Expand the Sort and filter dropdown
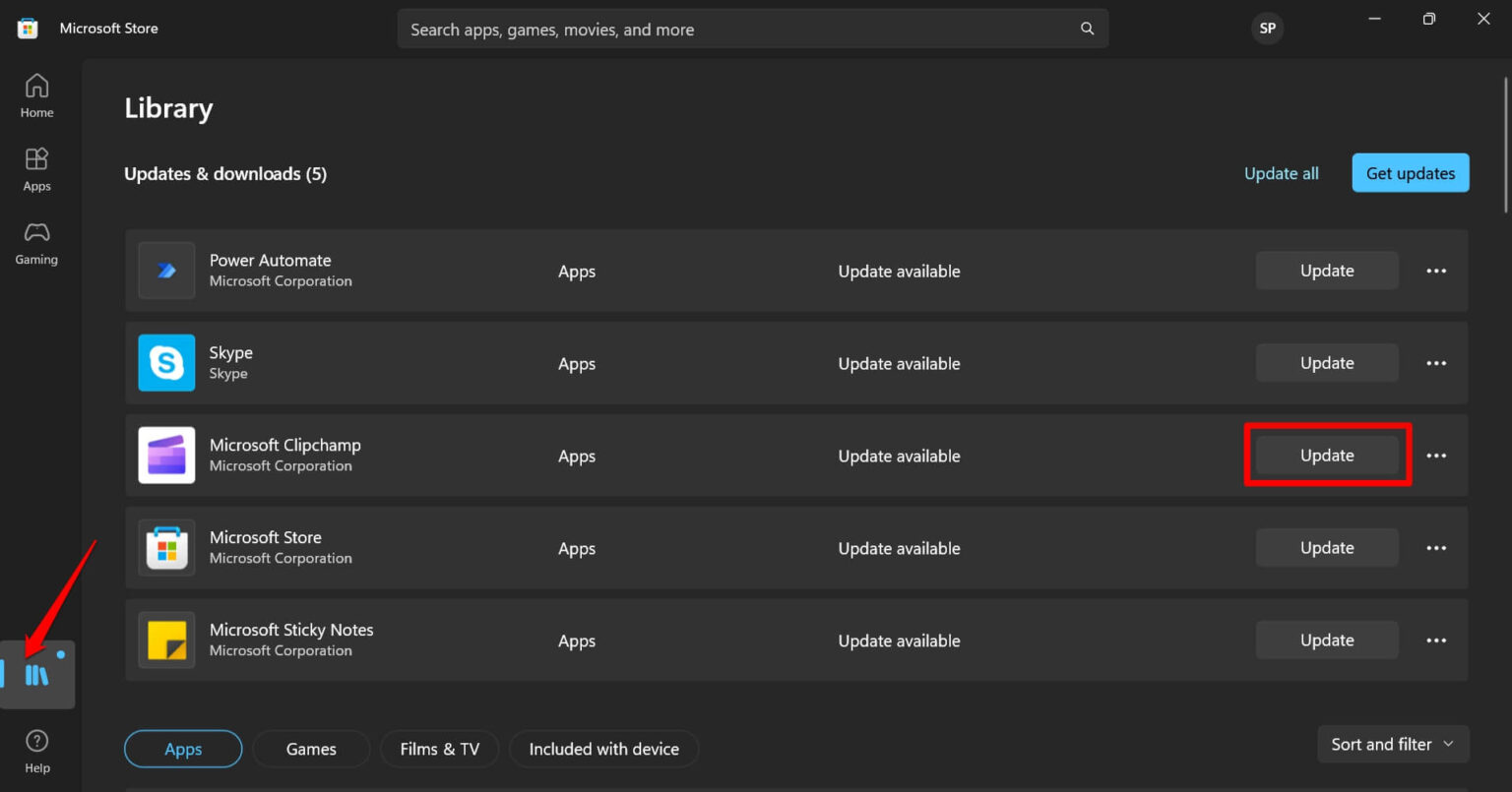Image resolution: width=1512 pixels, height=792 pixels. click(x=1392, y=745)
